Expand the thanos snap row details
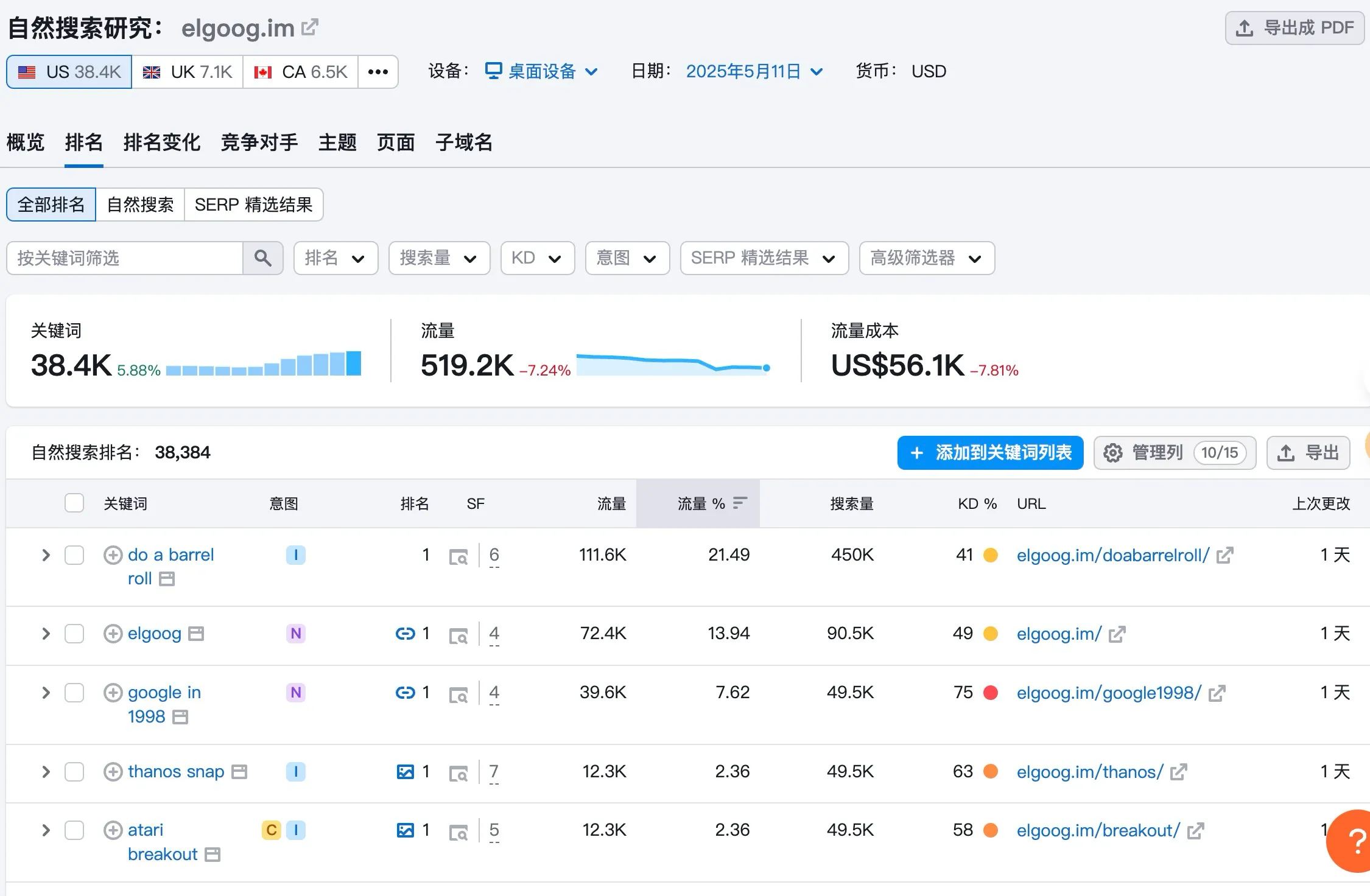 (x=45, y=771)
